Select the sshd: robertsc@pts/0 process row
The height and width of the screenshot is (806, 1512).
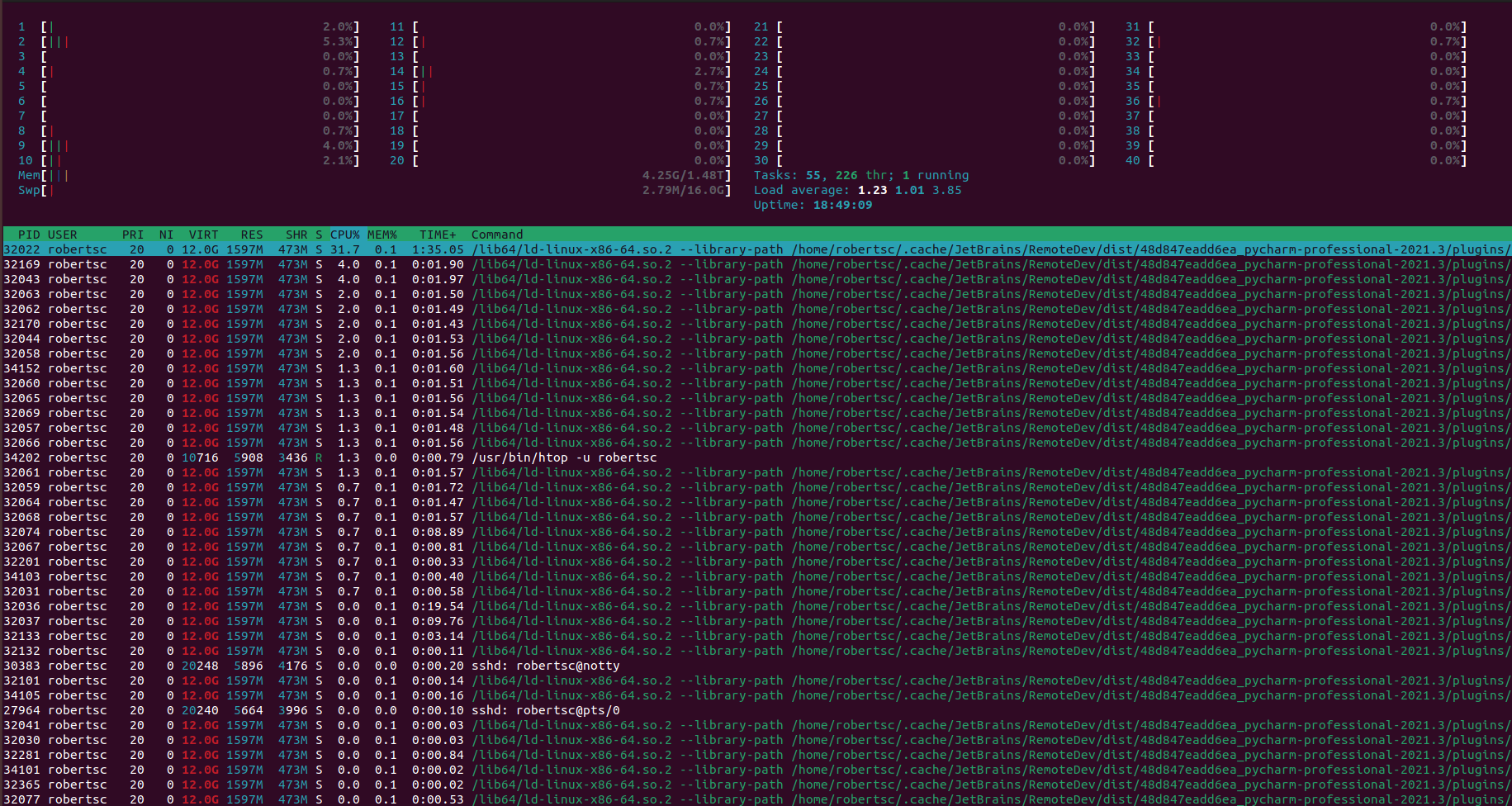pyautogui.click(x=757, y=710)
